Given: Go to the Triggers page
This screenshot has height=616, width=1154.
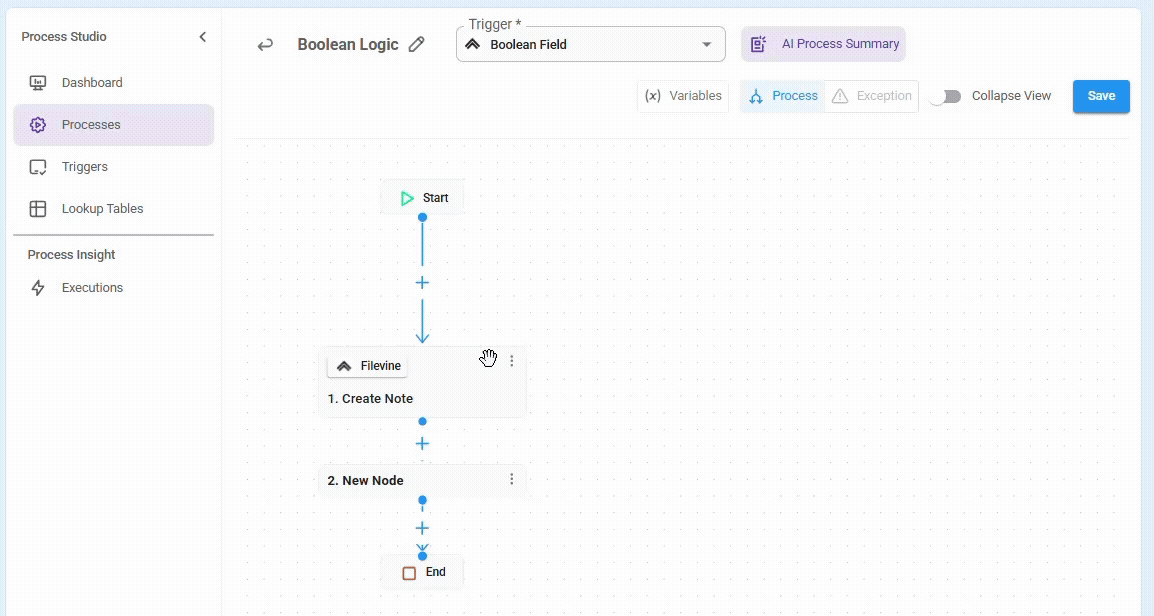Looking at the screenshot, I should click(x=84, y=167).
